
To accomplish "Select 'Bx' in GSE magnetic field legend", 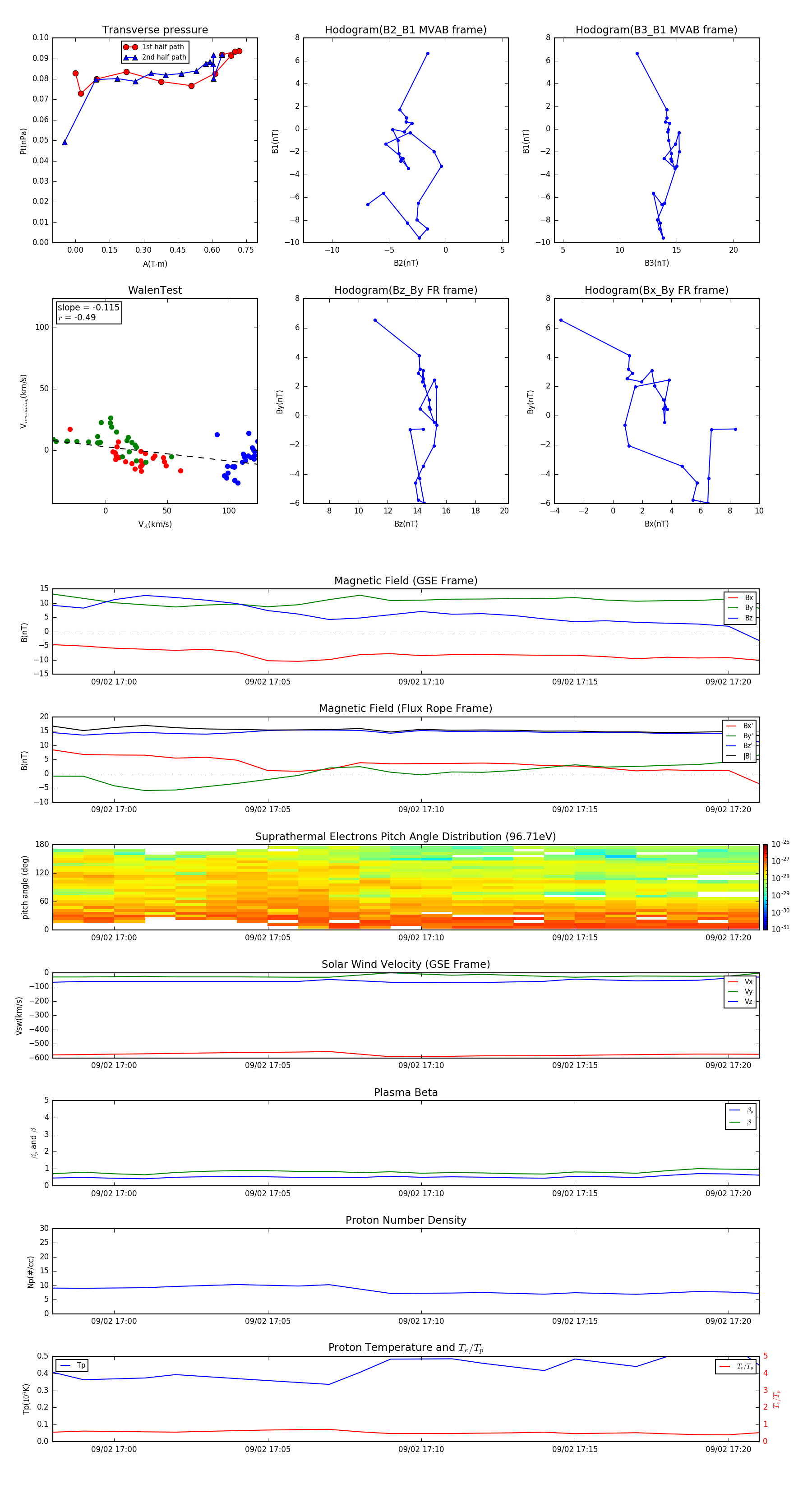I will 740,598.
